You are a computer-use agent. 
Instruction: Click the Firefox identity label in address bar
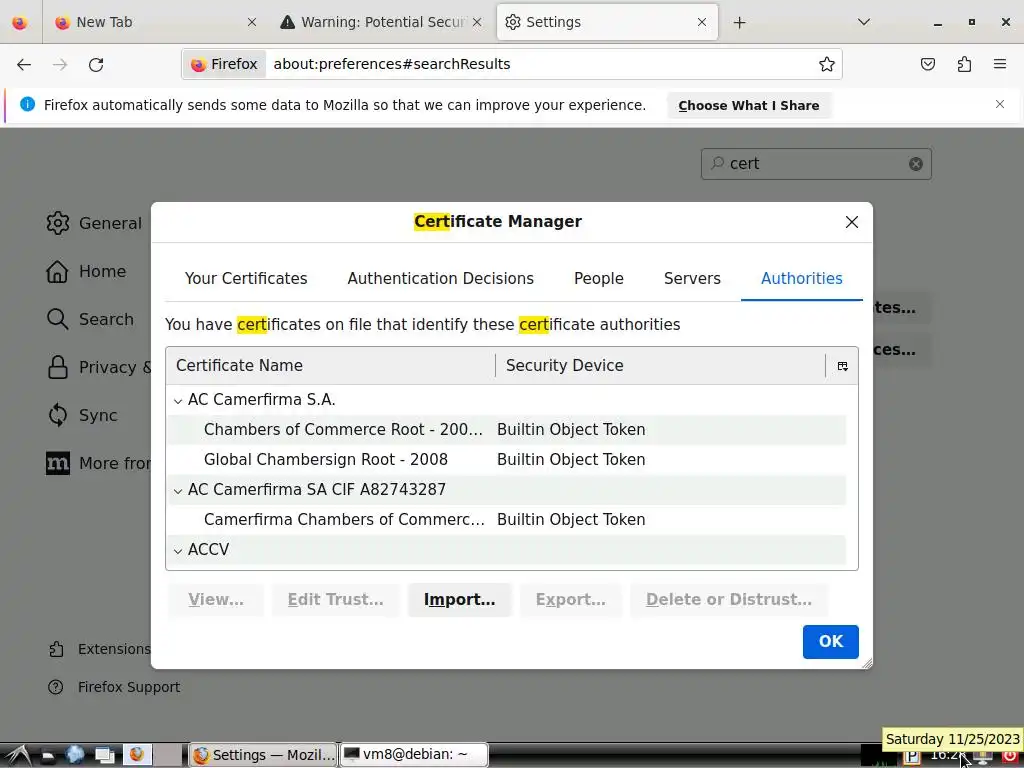(x=224, y=64)
